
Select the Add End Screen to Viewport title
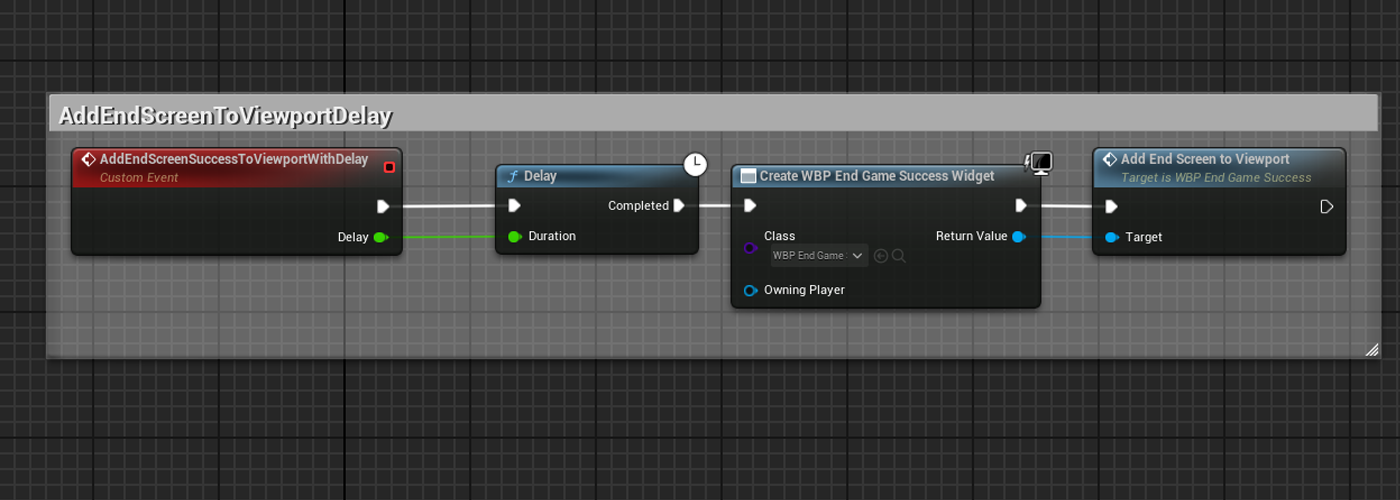[x=1204, y=159]
